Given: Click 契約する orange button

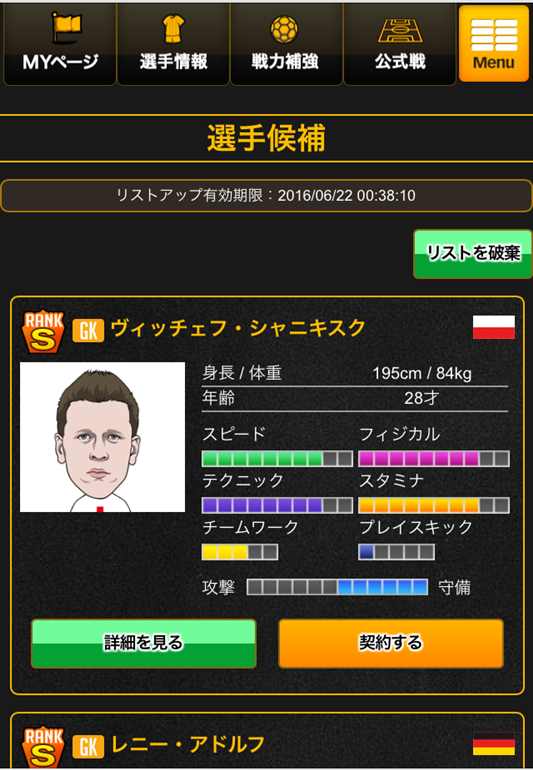Looking at the screenshot, I should pyautogui.click(x=391, y=643).
